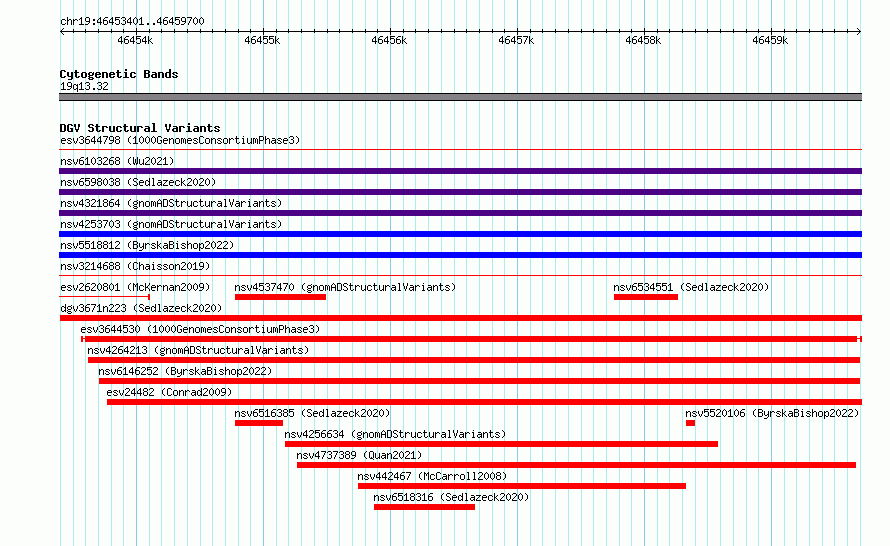Select the red bar under dgv3671n223
This screenshot has height=546, width=890.
point(461,318)
